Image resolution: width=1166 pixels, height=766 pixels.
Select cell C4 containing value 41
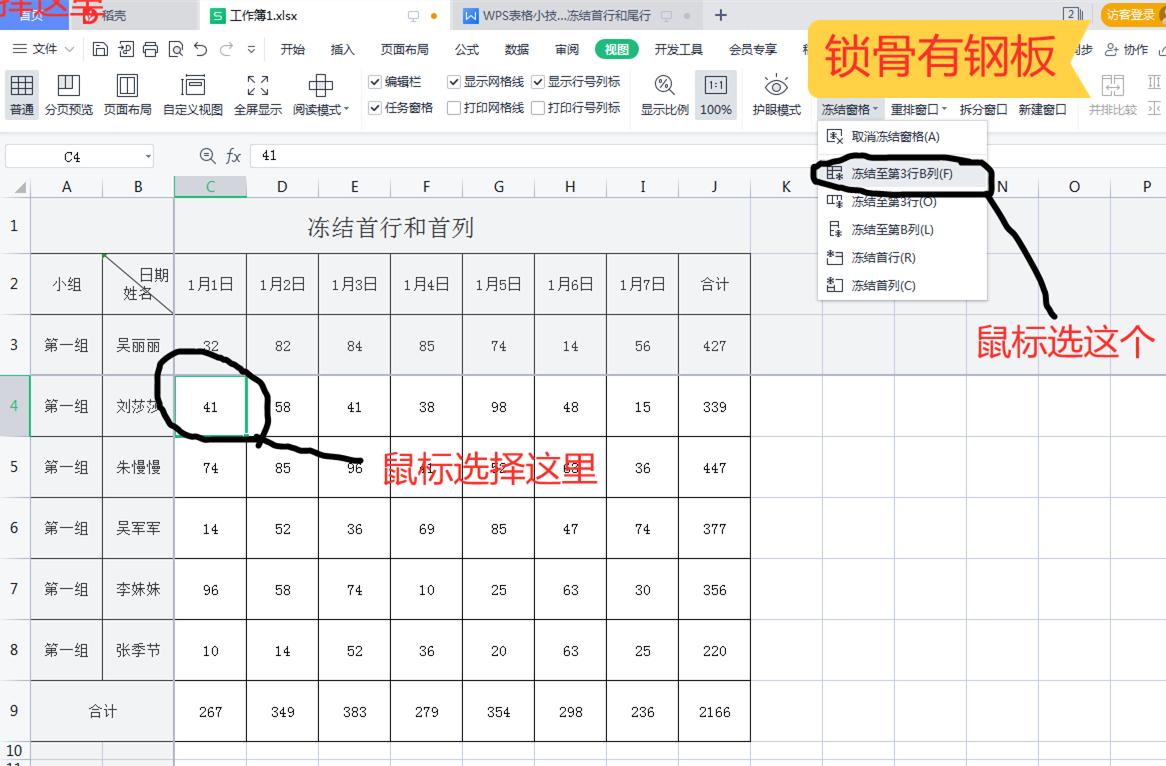[x=210, y=406]
